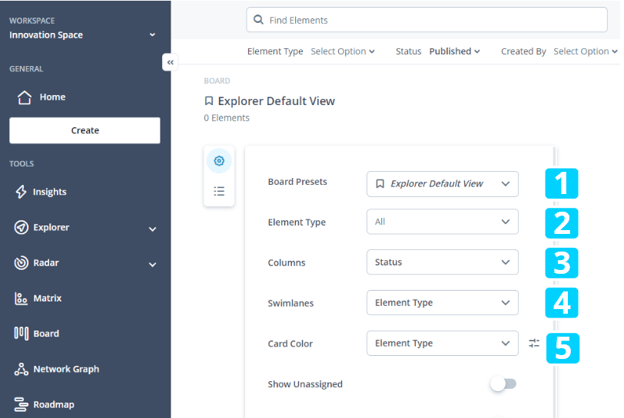The height and width of the screenshot is (418, 624).
Task: Open the Swimlanes dropdown
Action: pos(442,302)
